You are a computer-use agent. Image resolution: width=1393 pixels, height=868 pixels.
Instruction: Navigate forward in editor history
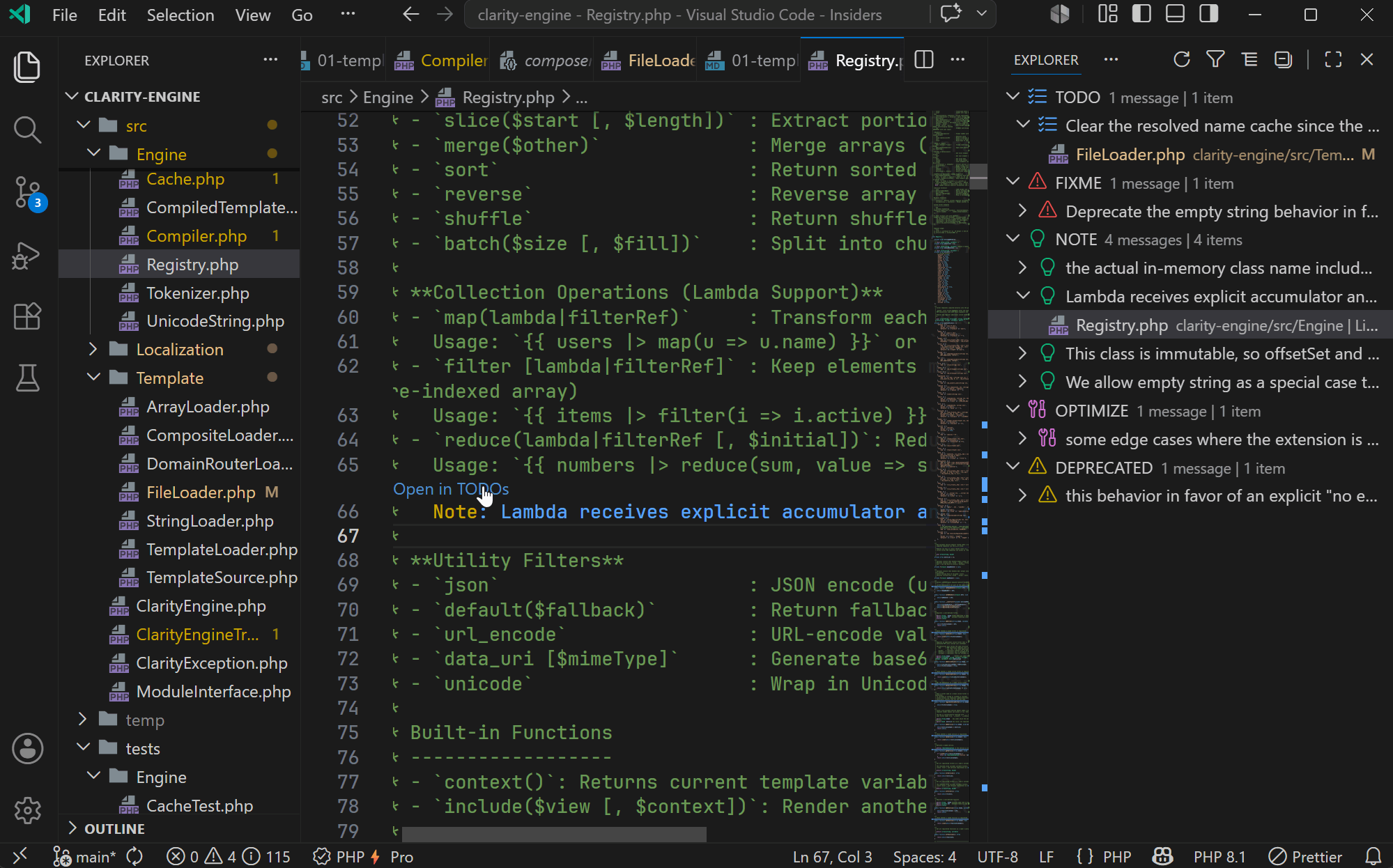[445, 15]
